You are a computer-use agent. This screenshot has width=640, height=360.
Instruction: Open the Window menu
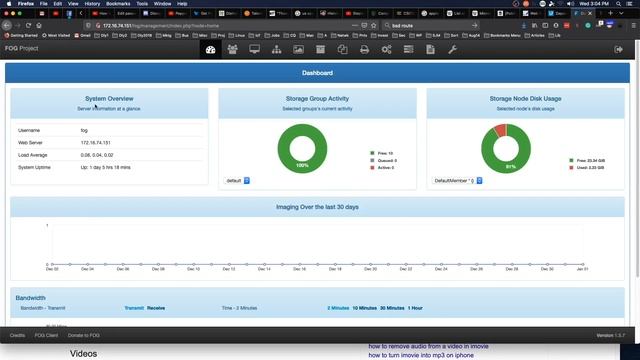(x=162, y=4)
